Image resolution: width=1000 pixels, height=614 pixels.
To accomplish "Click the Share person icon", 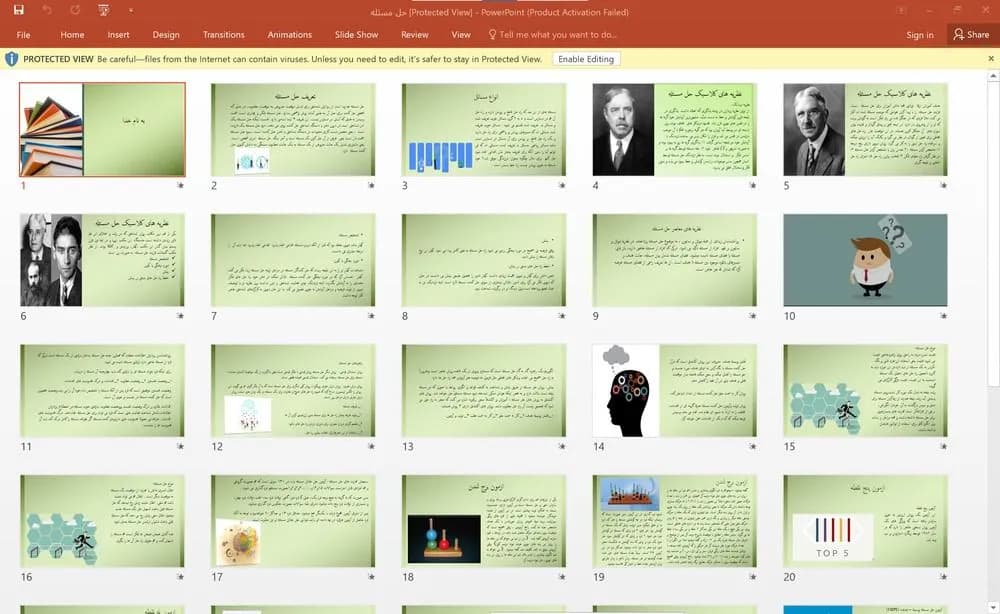I will 958,34.
